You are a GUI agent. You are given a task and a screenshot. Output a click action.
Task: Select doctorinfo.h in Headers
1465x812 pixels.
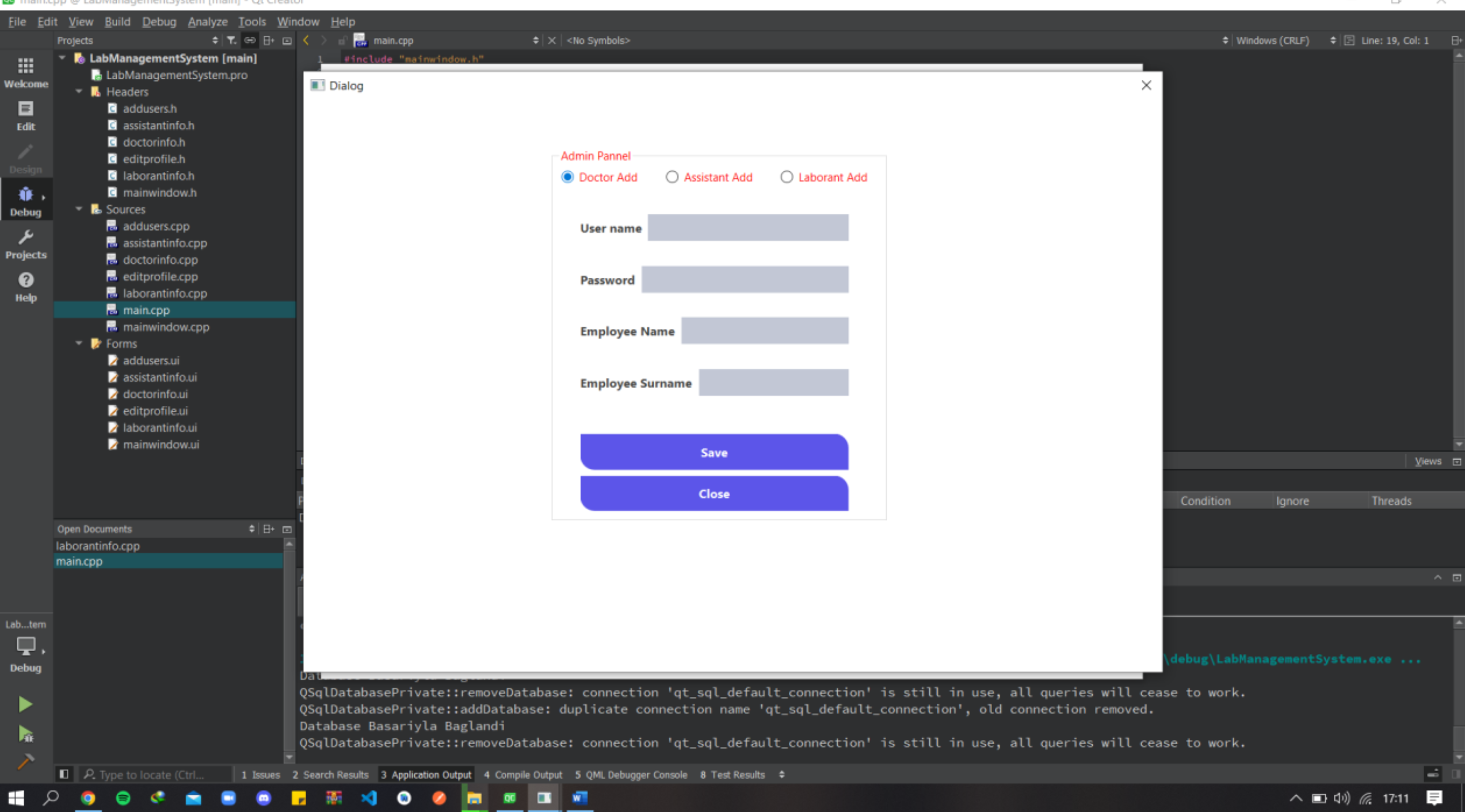point(154,142)
